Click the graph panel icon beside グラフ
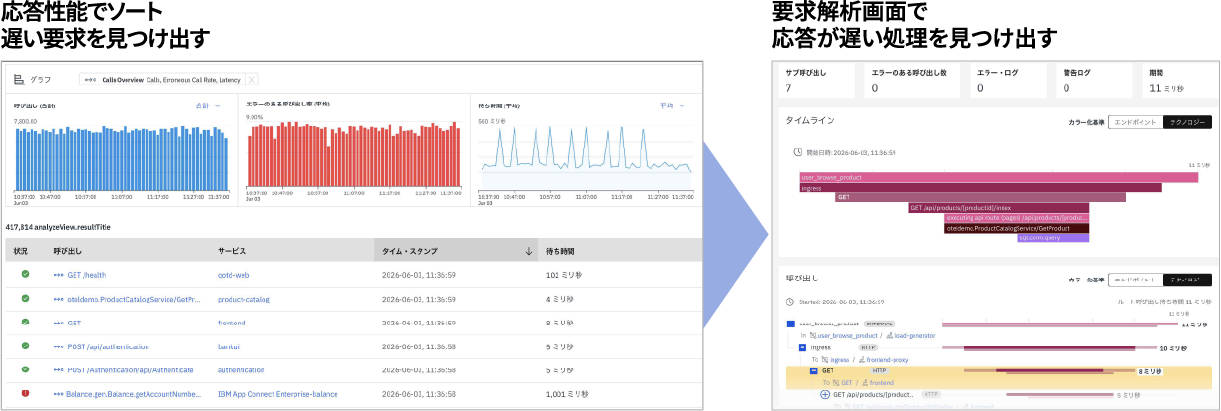1221x411 pixels. (x=19, y=79)
